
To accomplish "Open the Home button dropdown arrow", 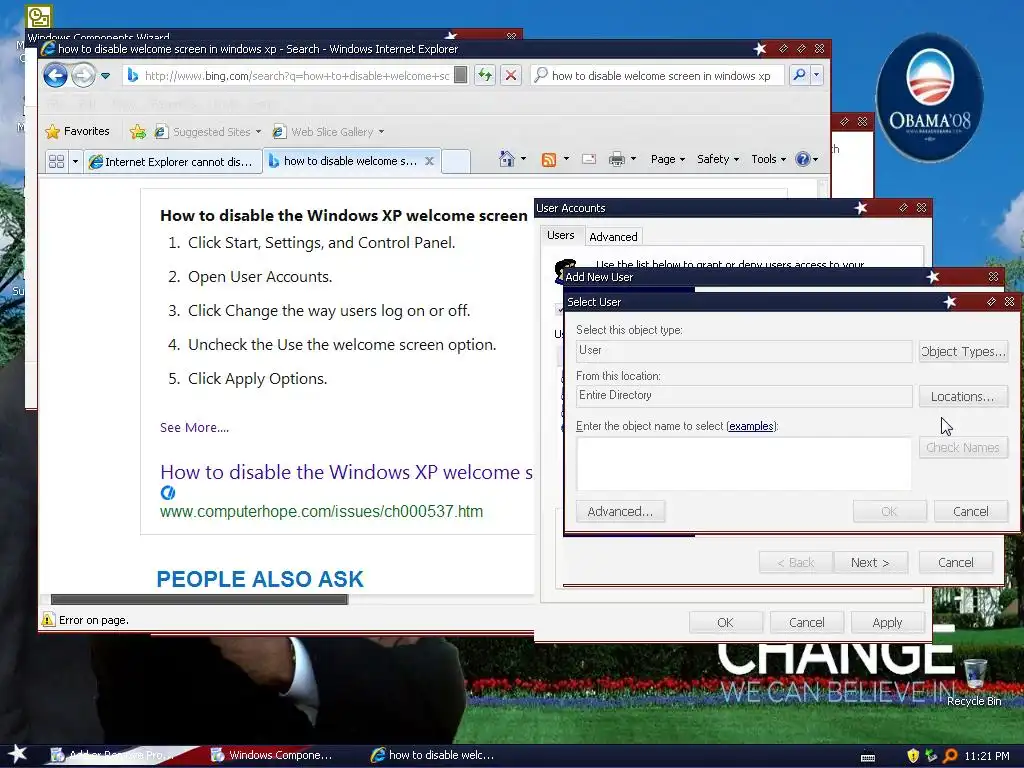I will tap(523, 159).
